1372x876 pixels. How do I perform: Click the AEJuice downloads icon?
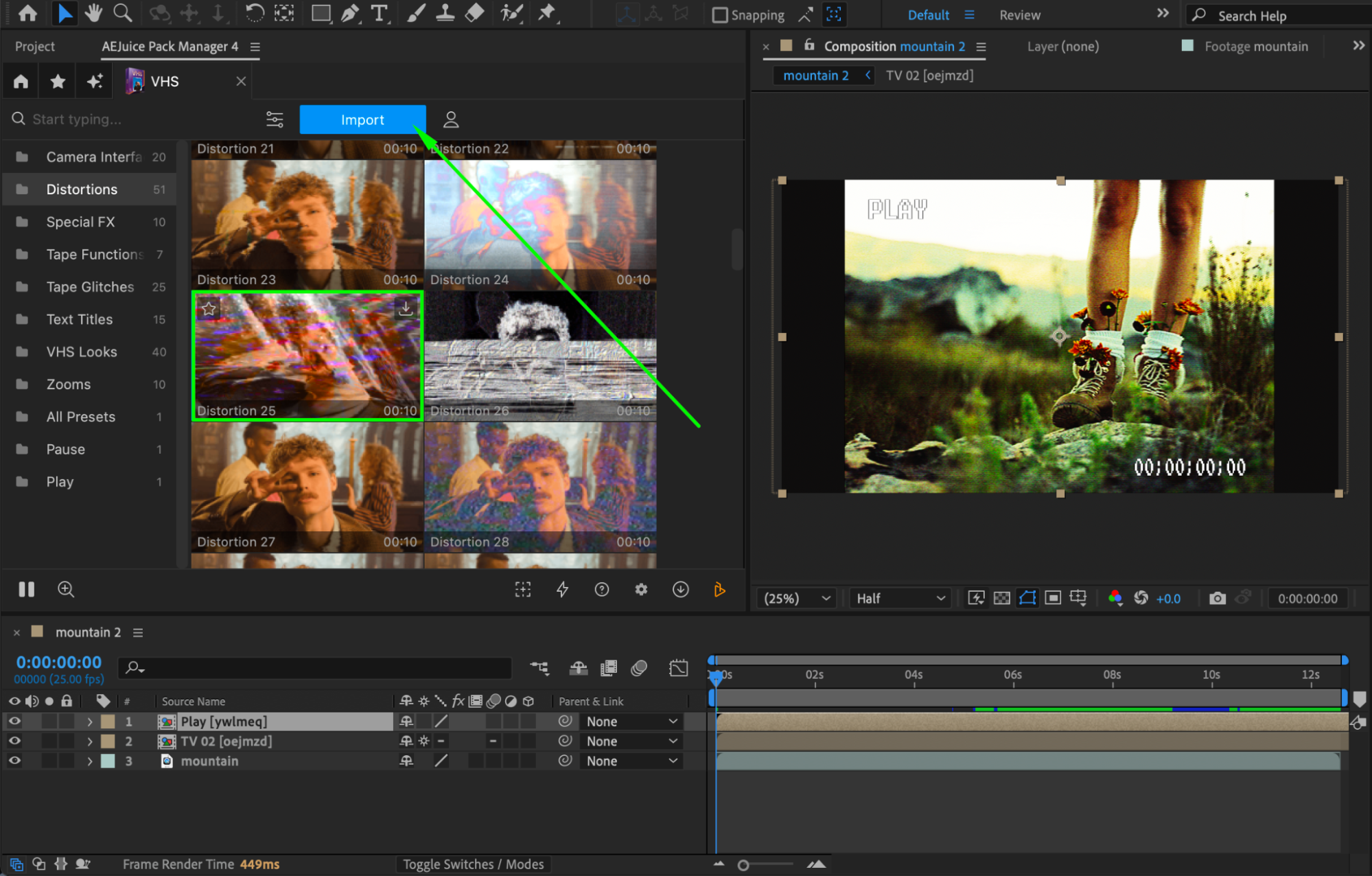(680, 589)
